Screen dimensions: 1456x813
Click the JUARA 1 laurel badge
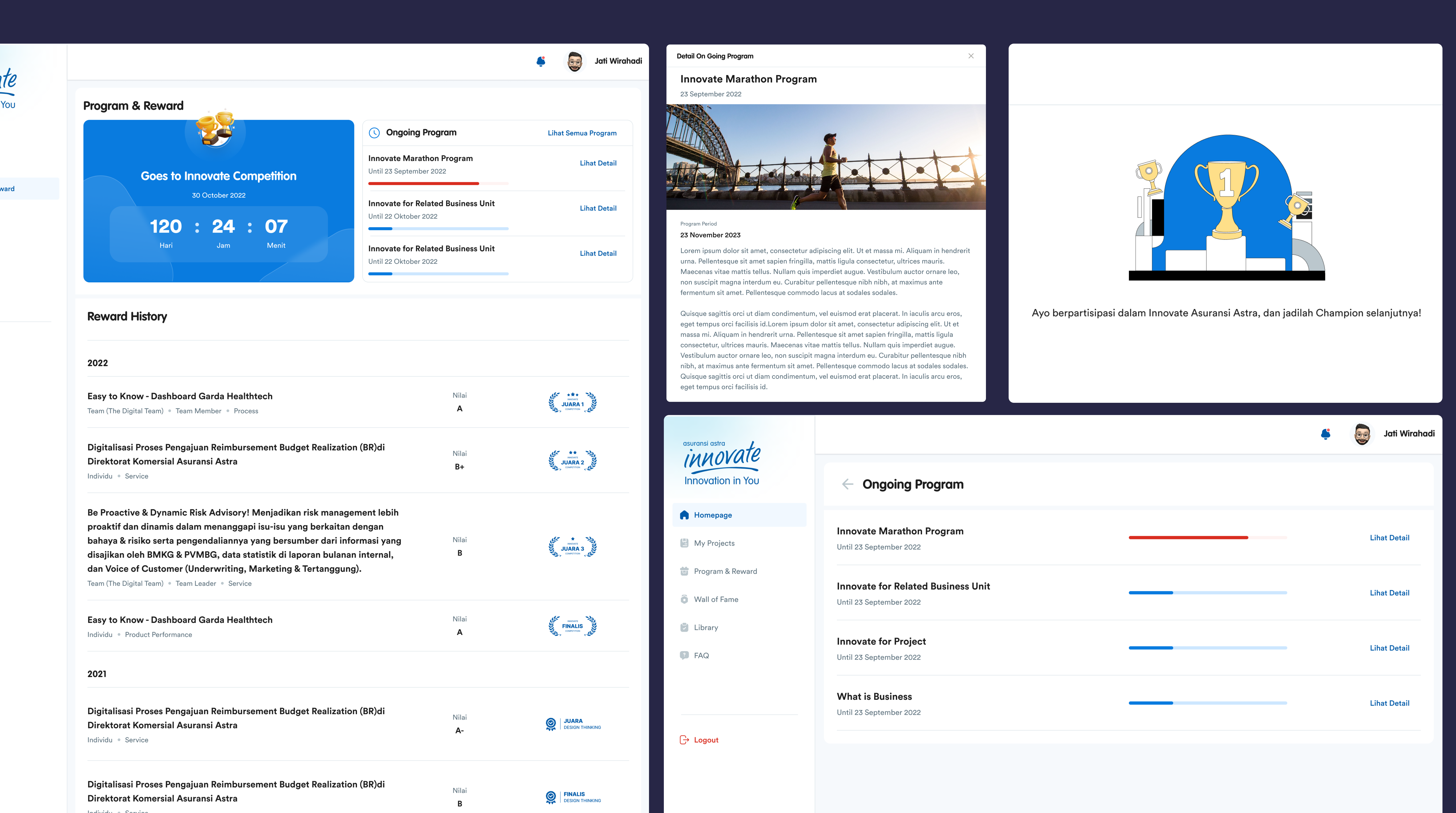tap(573, 402)
